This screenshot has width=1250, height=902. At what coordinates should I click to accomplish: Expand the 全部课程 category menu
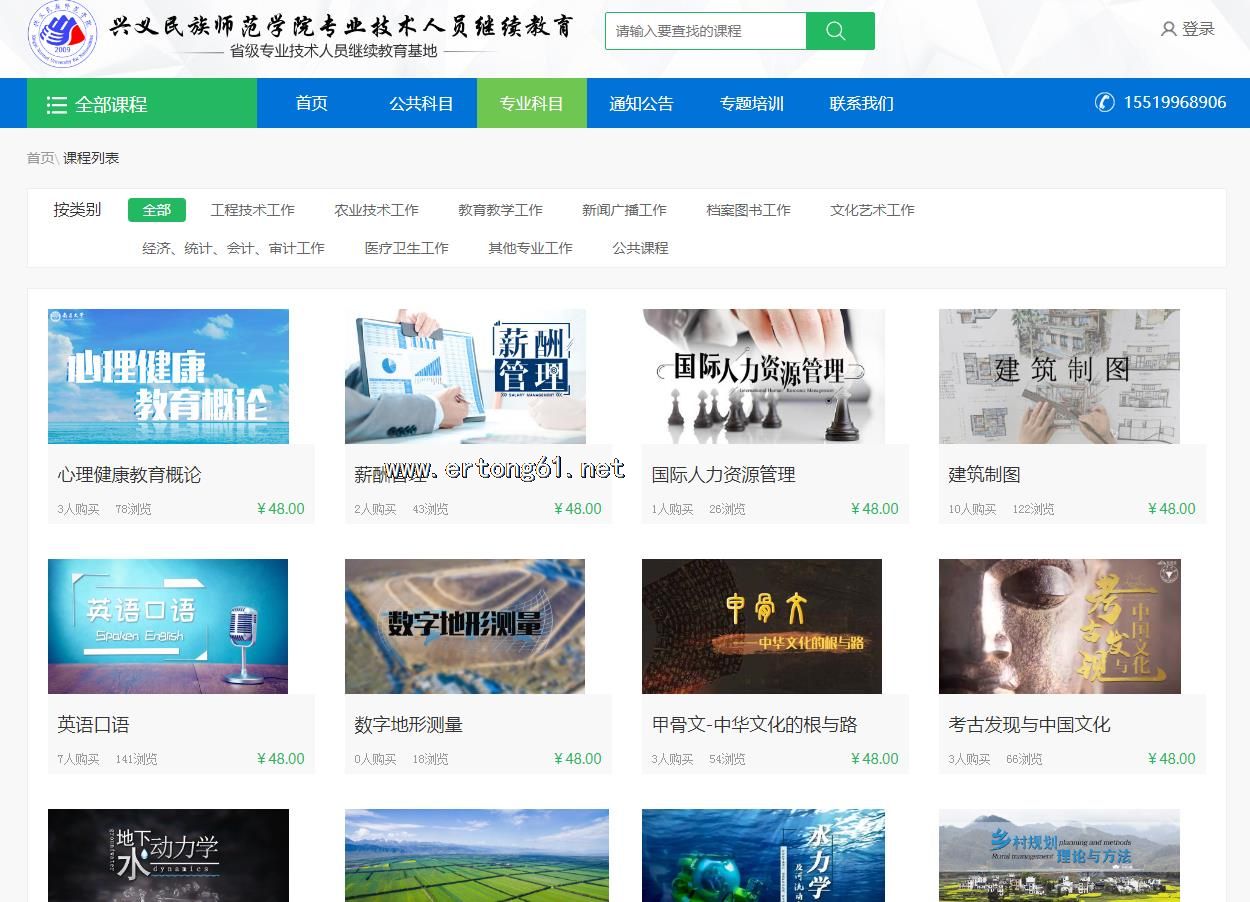[111, 104]
